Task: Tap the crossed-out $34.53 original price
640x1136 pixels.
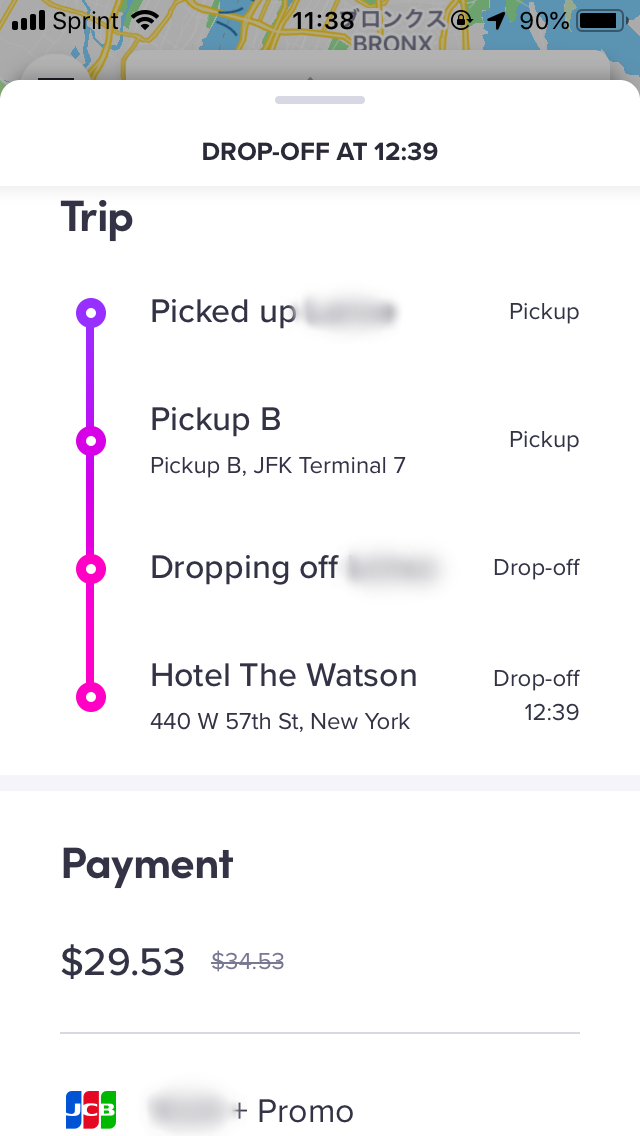Action: point(247,961)
